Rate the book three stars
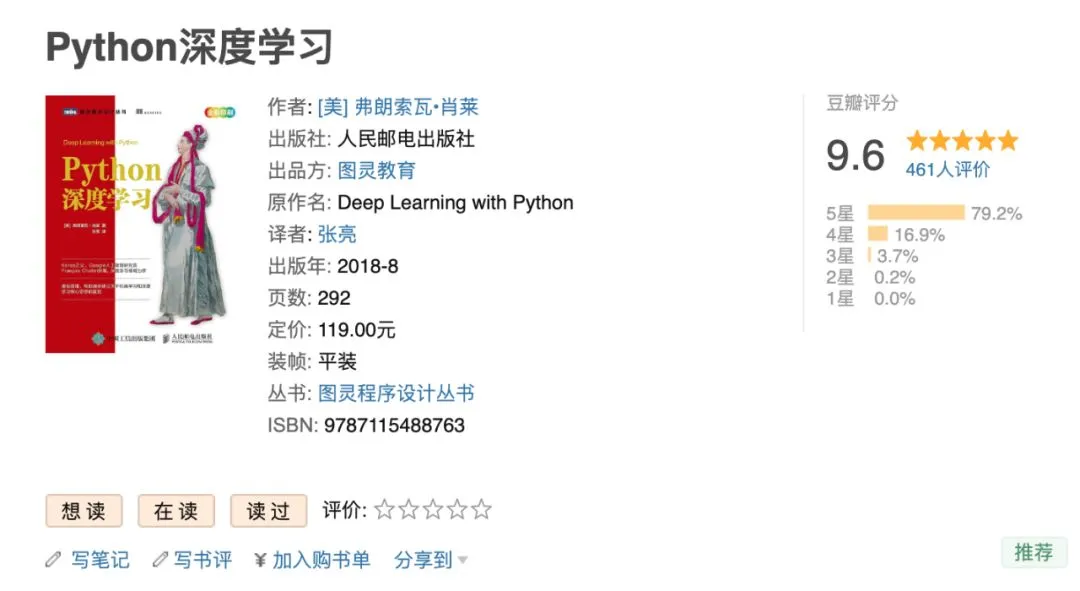Image resolution: width=1080 pixels, height=591 pixels. [x=433, y=510]
